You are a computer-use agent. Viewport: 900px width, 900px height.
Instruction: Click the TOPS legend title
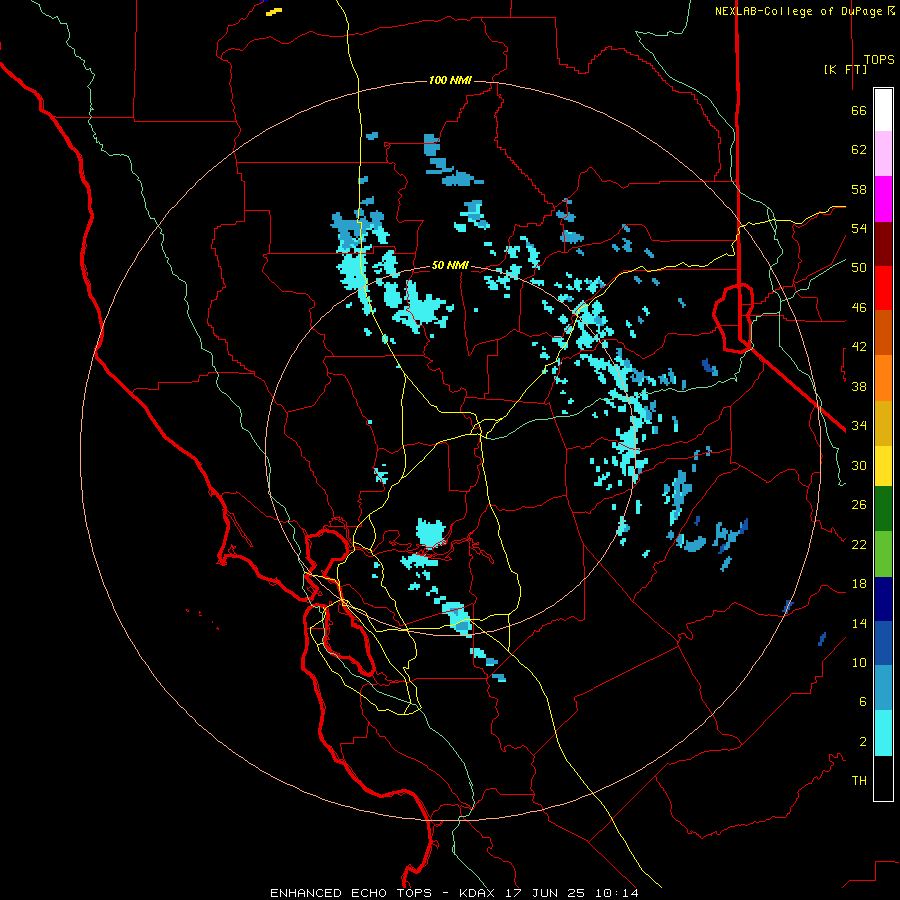click(879, 59)
